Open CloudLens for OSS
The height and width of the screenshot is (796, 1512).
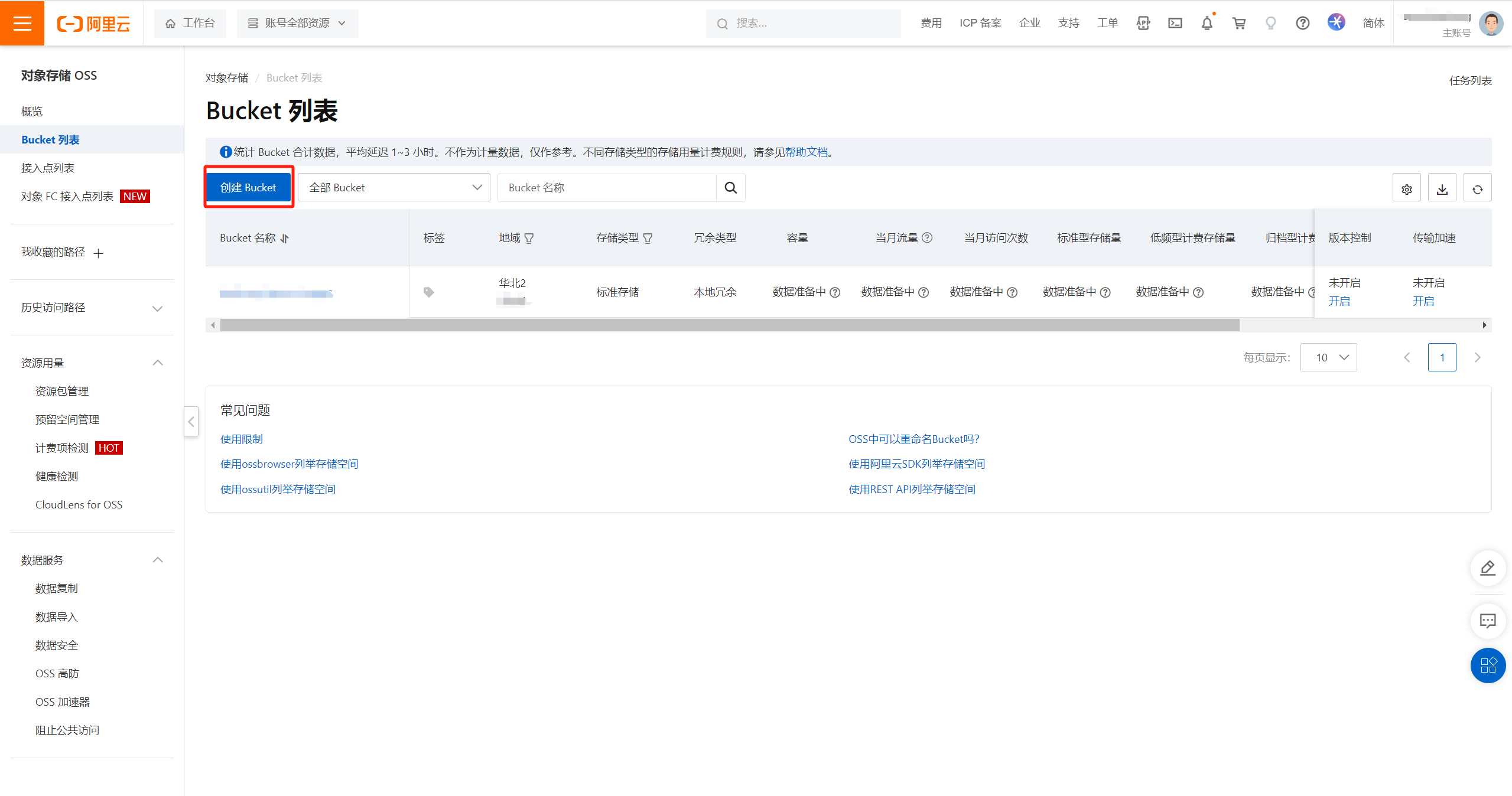[x=79, y=505]
